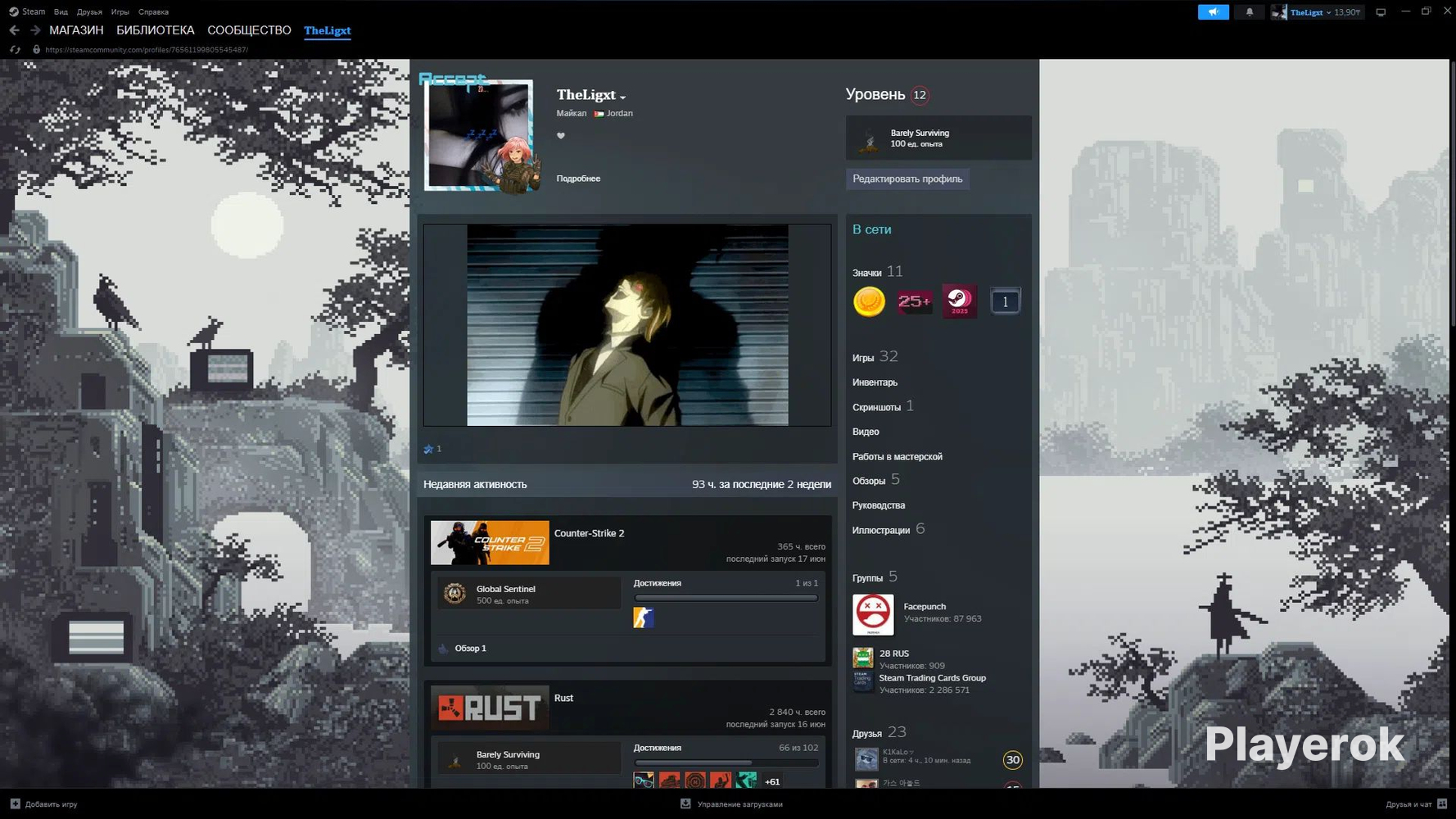This screenshot has width=1456, height=819.
Task: Click the Rust achievements progress bar
Action: coord(726,762)
